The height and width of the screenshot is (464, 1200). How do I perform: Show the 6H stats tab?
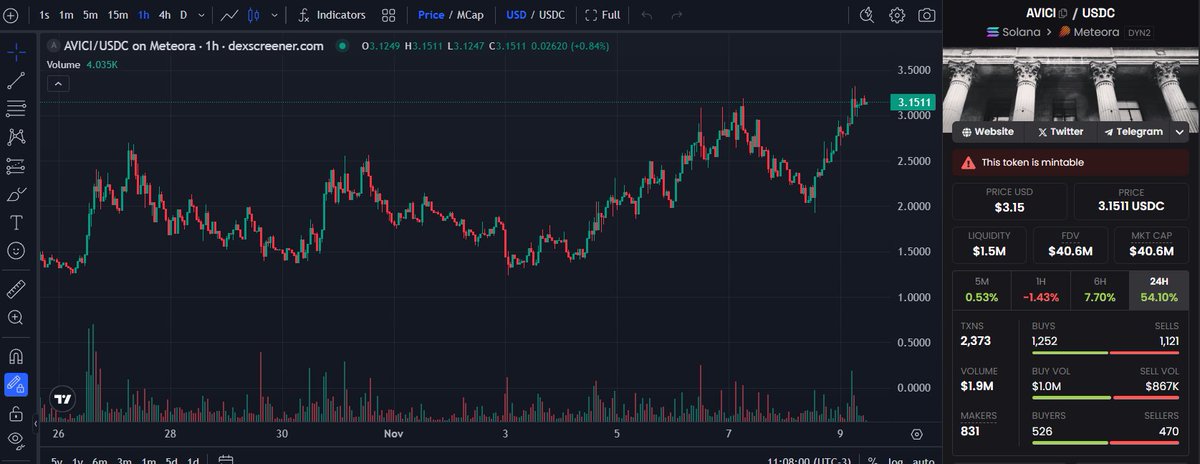tap(1099, 289)
